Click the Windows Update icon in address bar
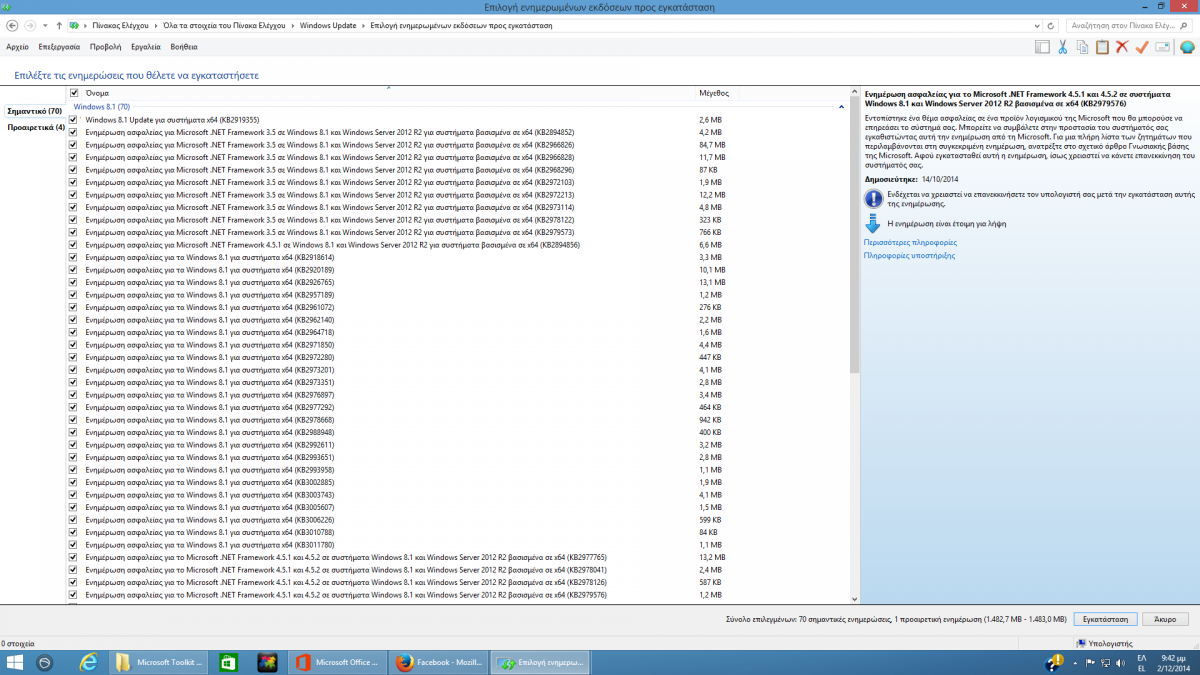The width and height of the screenshot is (1200, 675). tap(75, 24)
